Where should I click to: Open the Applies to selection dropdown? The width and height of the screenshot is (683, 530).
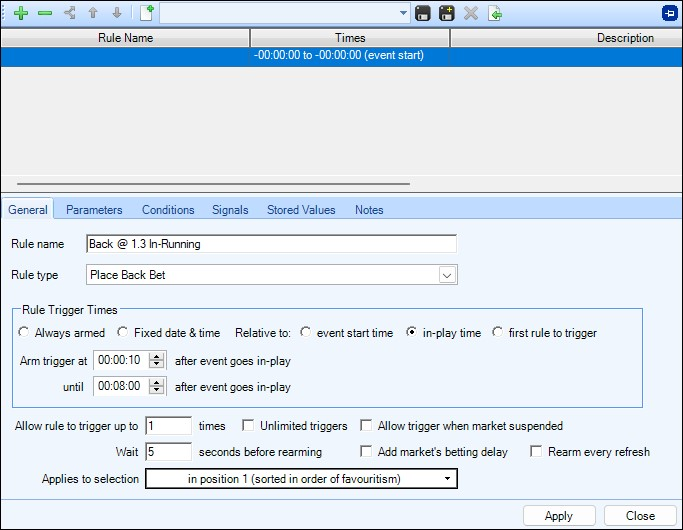[301, 479]
